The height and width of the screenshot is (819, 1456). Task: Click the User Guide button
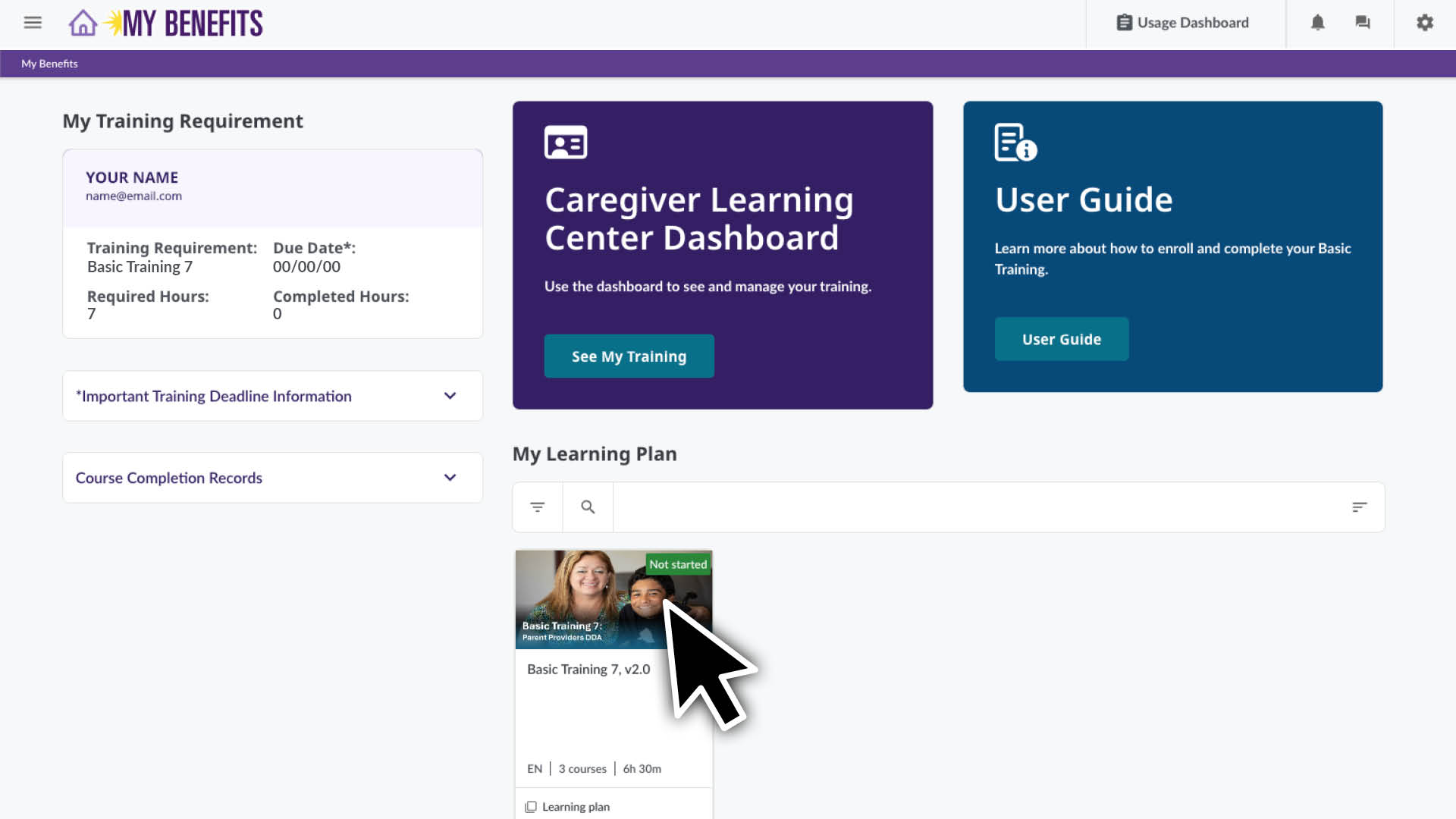point(1061,339)
